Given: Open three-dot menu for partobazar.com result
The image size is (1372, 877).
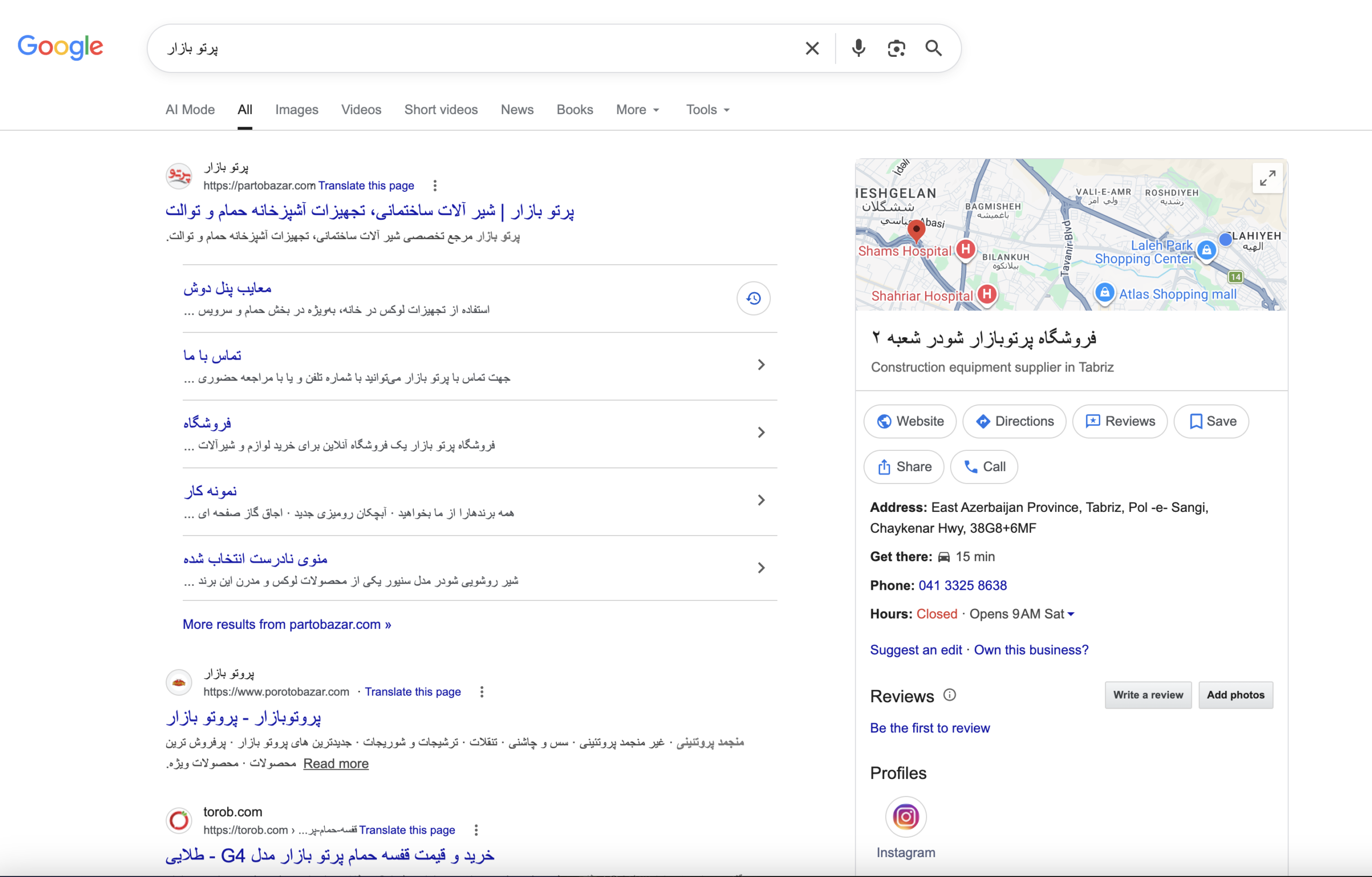Looking at the screenshot, I should pyautogui.click(x=435, y=186).
